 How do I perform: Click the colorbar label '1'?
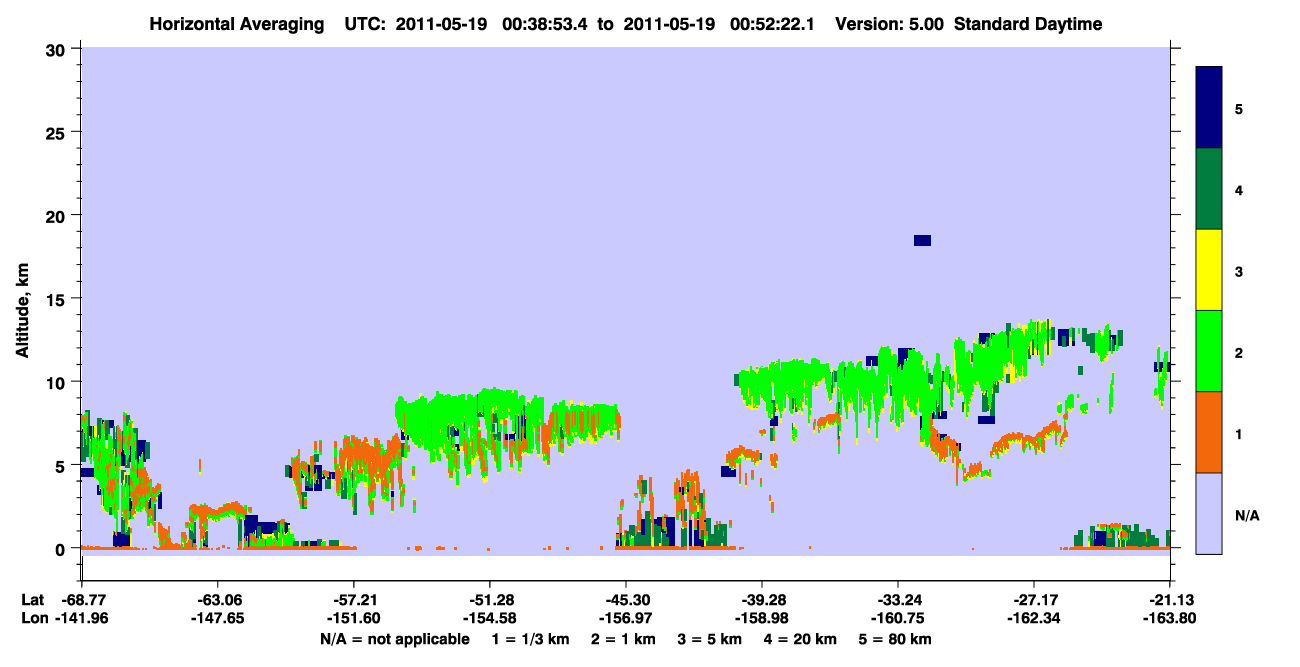pos(1239,434)
